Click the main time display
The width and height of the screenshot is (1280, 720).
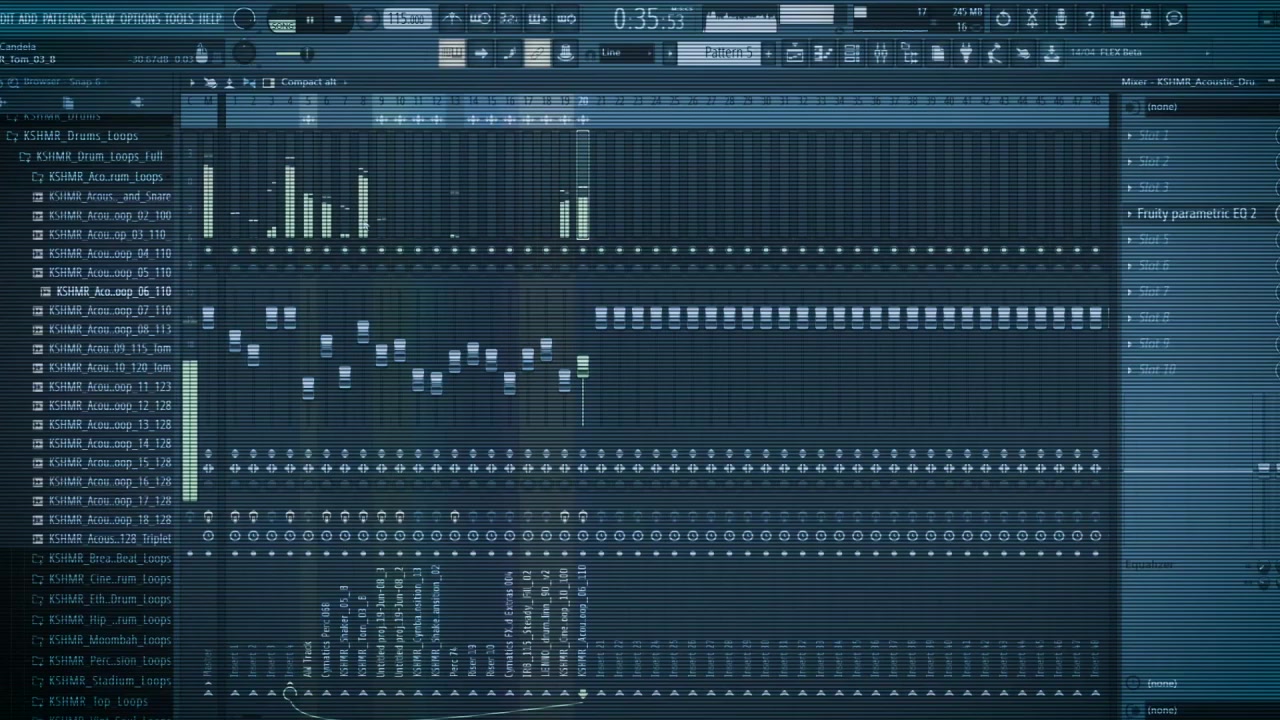pyautogui.click(x=649, y=19)
